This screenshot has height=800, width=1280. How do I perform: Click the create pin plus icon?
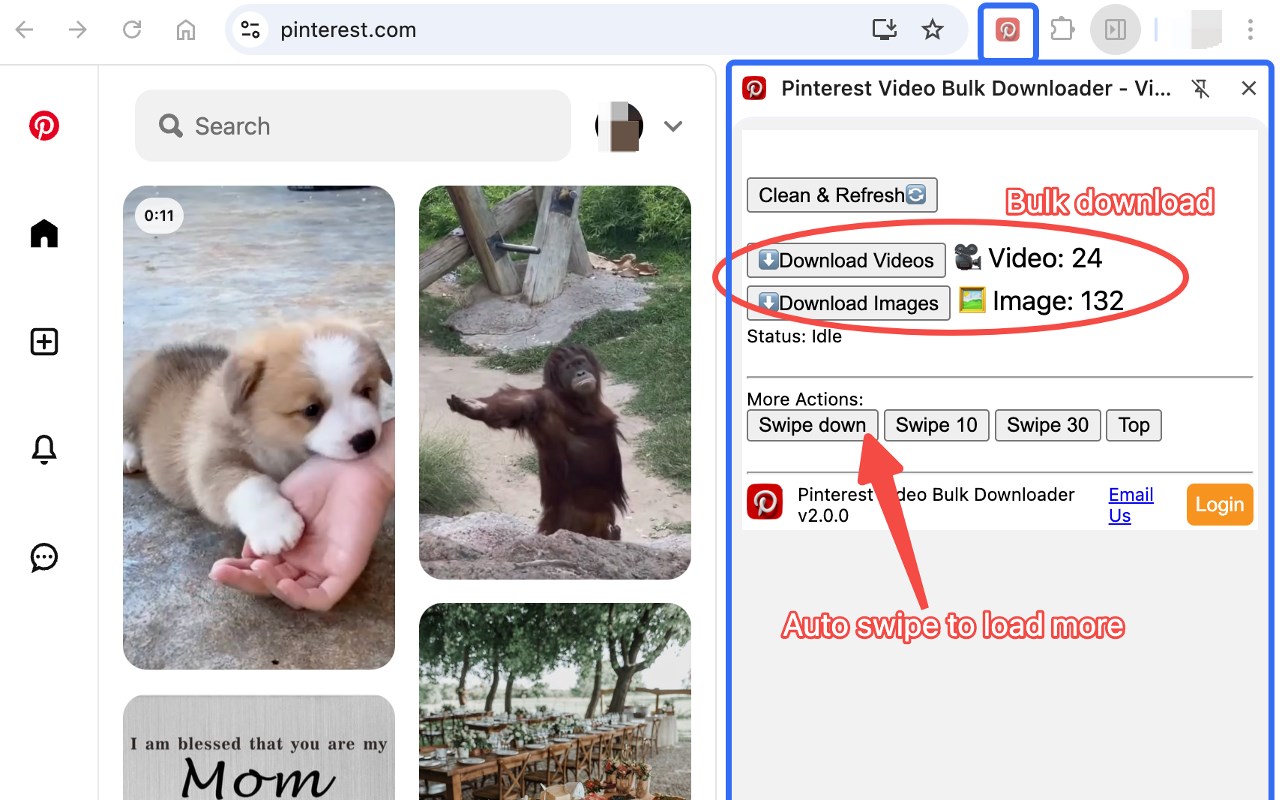point(44,342)
